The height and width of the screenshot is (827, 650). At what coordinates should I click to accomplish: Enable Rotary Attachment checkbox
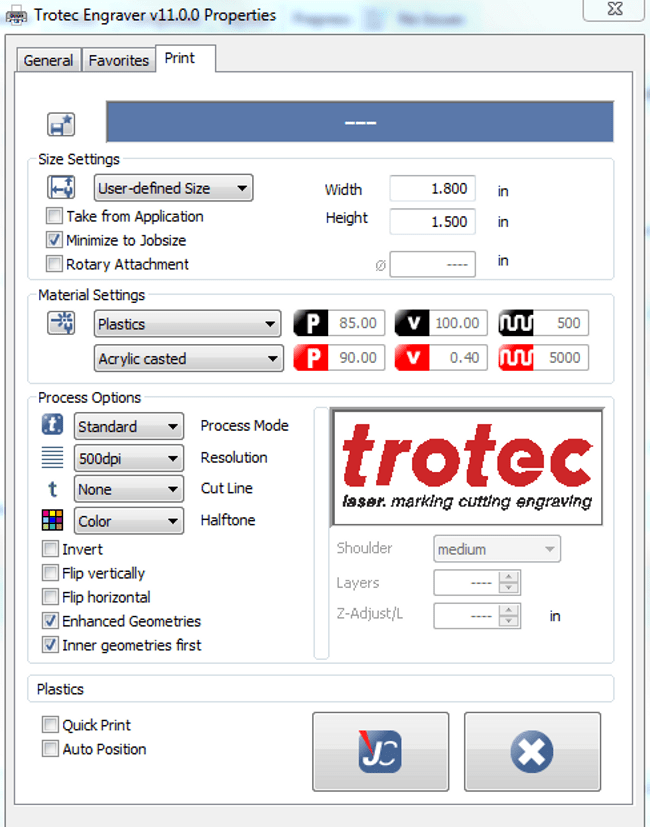(x=54, y=264)
